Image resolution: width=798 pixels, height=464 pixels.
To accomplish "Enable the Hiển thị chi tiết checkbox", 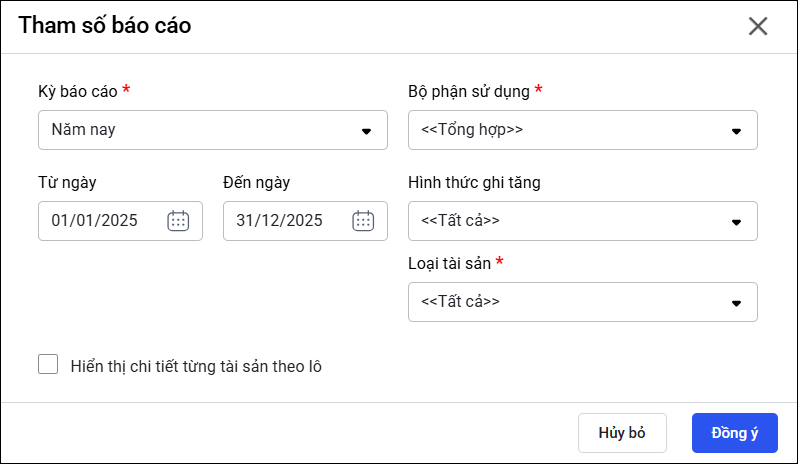I will [x=48, y=364].
